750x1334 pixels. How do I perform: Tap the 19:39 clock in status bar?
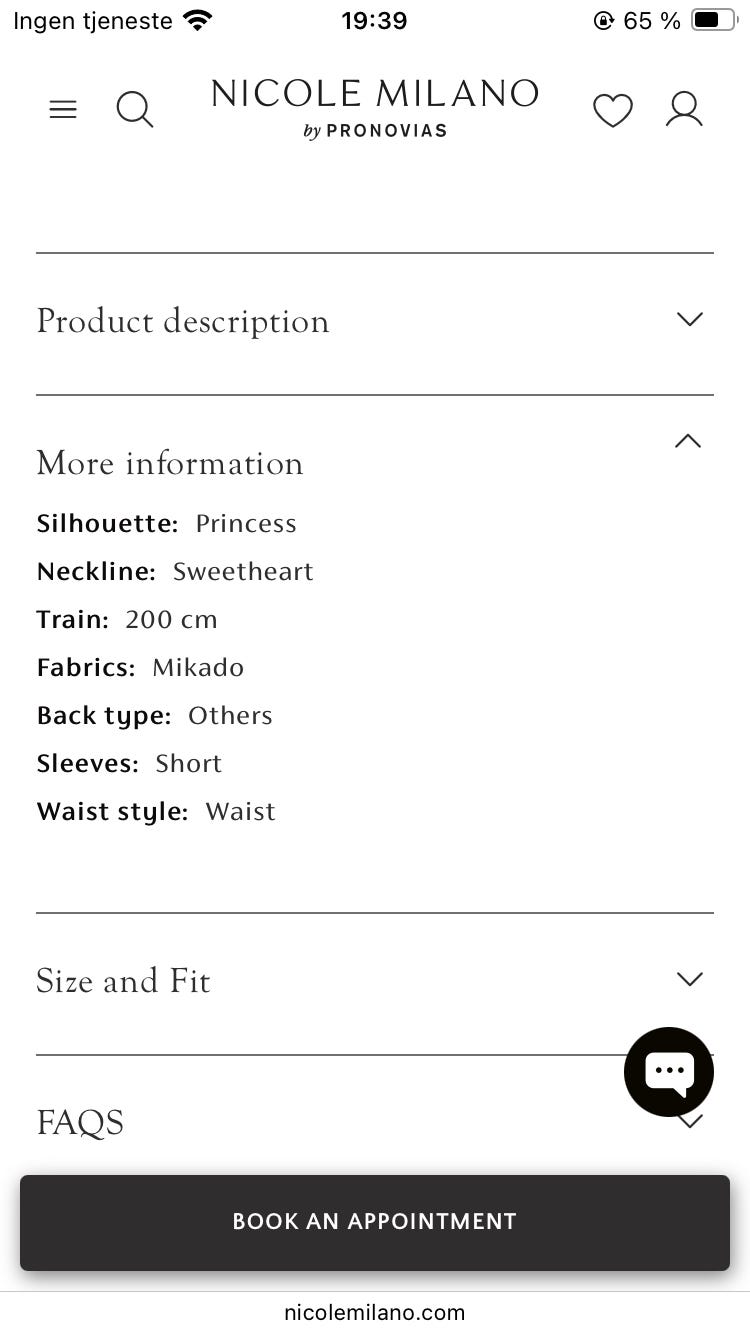[374, 21]
